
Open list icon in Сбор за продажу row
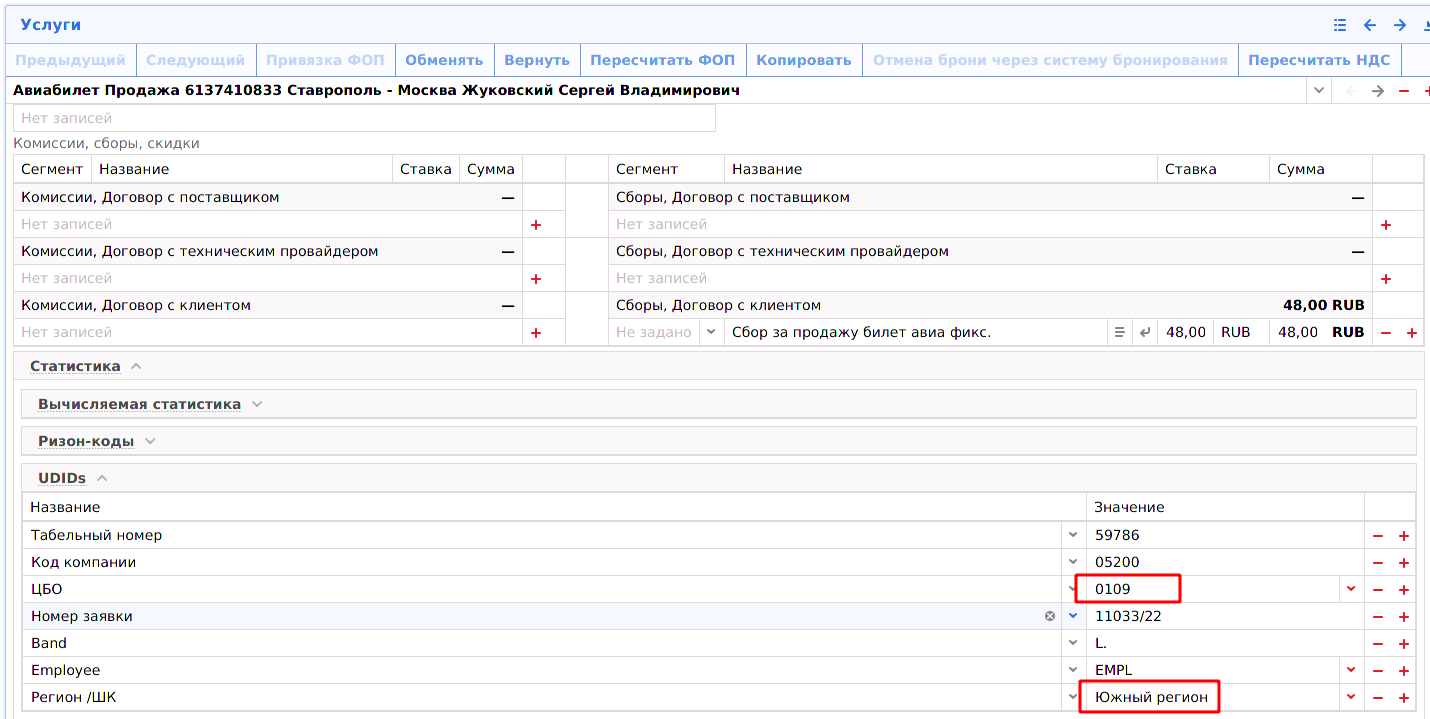click(x=1120, y=333)
